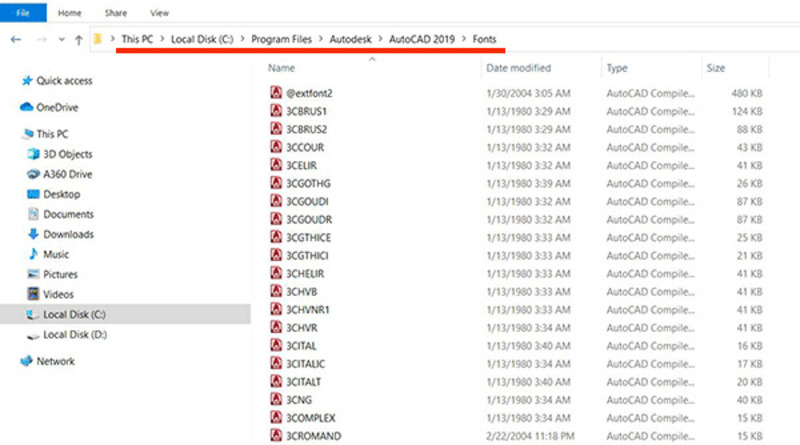Viewport: 800px width, 445px height.
Task: Expand chevron after Autodesk breadcrumb
Action: tap(380, 39)
